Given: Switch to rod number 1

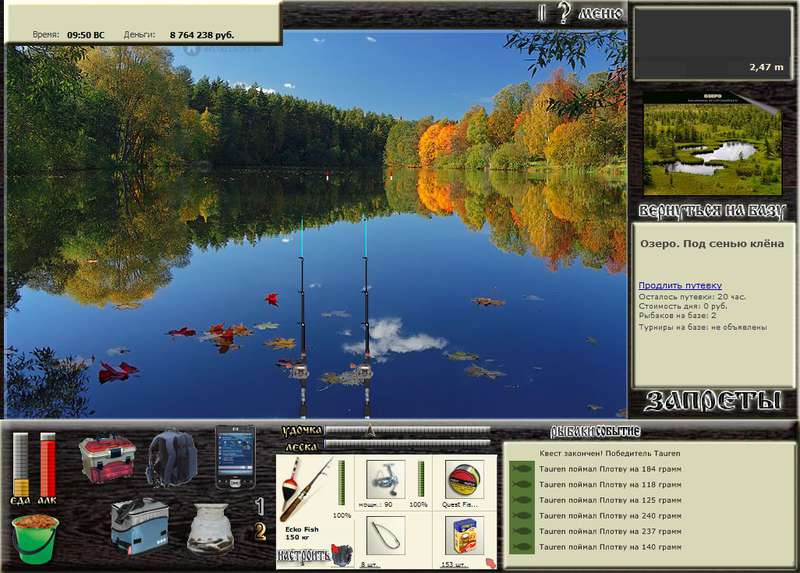Looking at the screenshot, I should pos(260,506).
